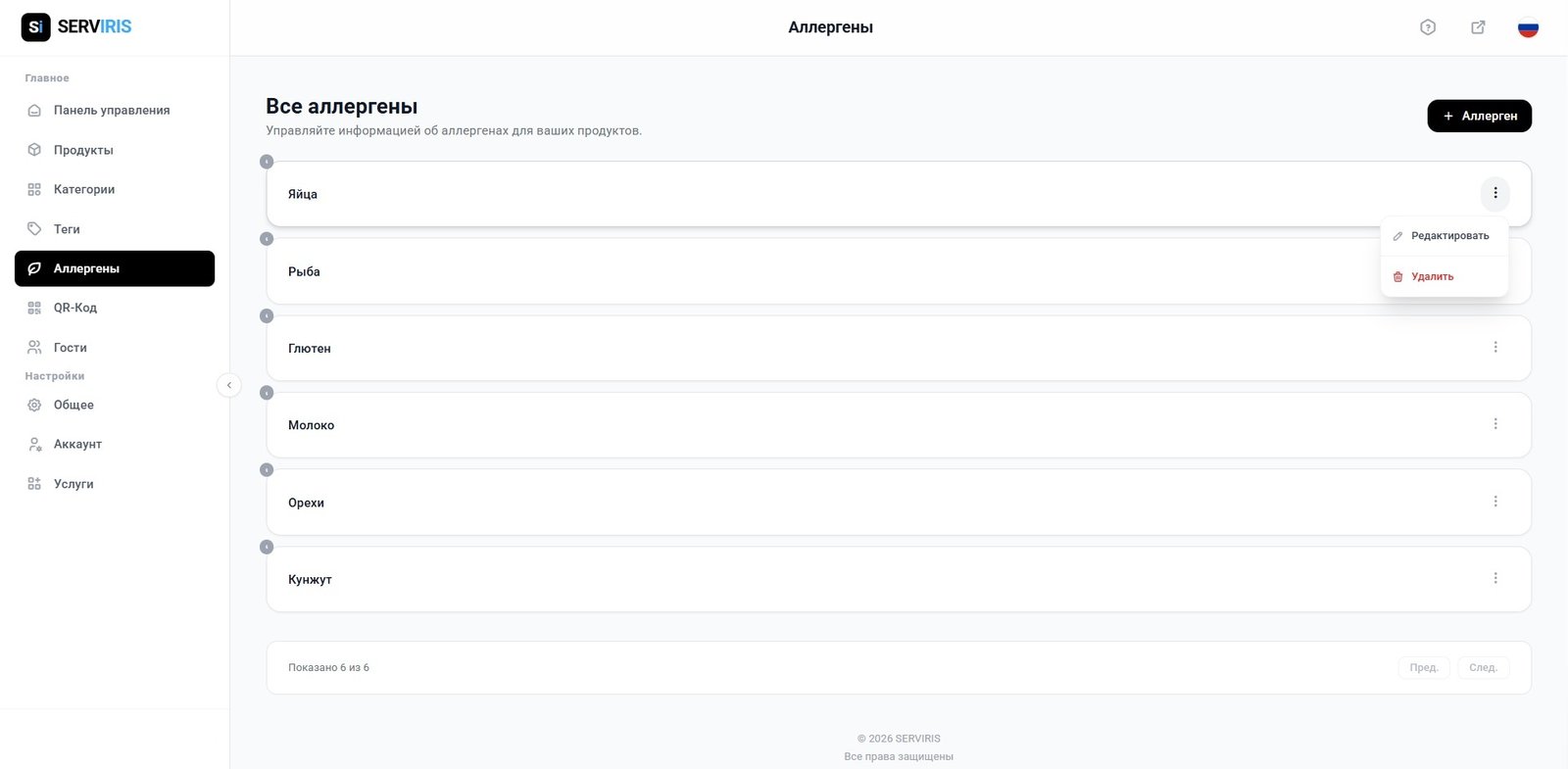Expand options menu for Орехи row
The image size is (1568, 769).
1495,502
